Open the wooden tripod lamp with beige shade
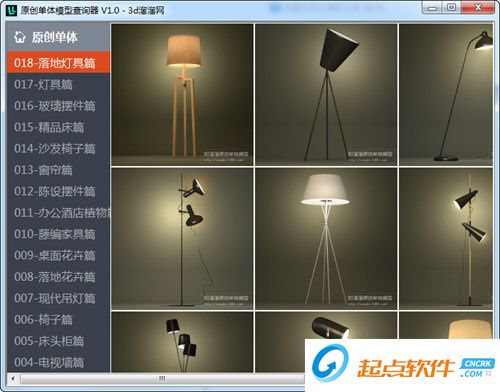 pos(182,95)
